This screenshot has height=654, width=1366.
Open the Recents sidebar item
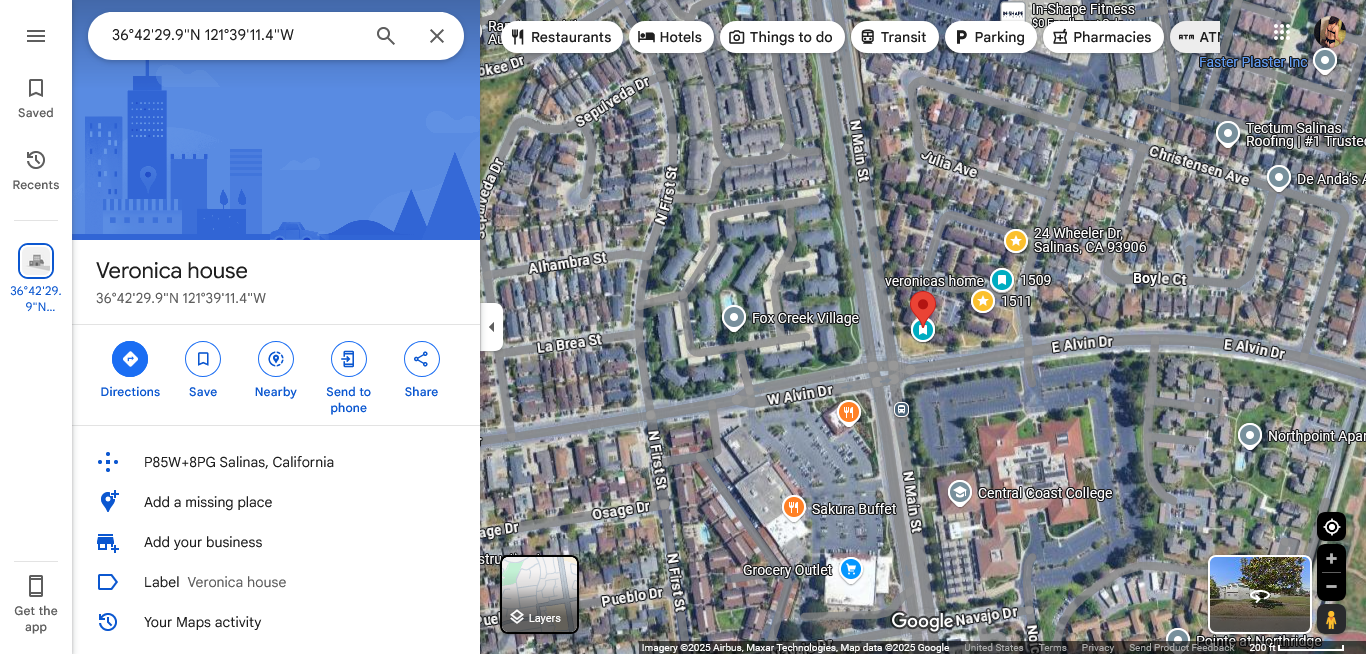[x=36, y=170]
